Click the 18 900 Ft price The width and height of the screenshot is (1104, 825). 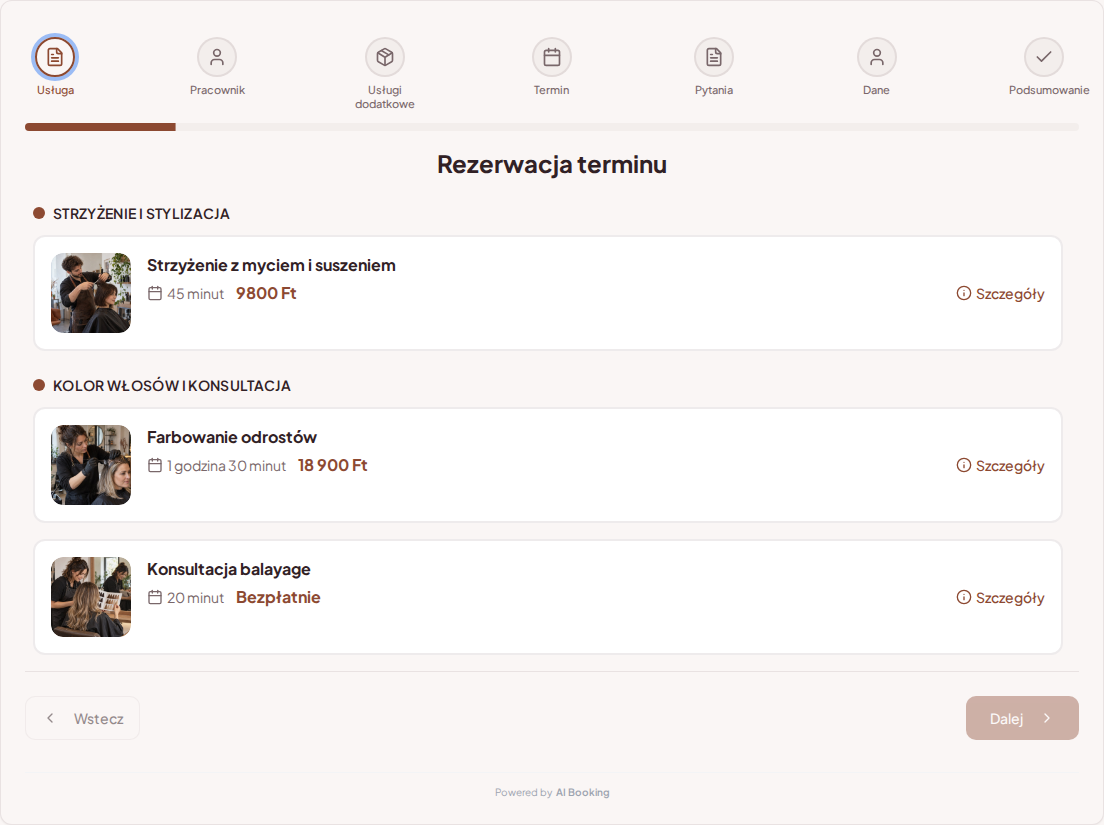coord(332,465)
